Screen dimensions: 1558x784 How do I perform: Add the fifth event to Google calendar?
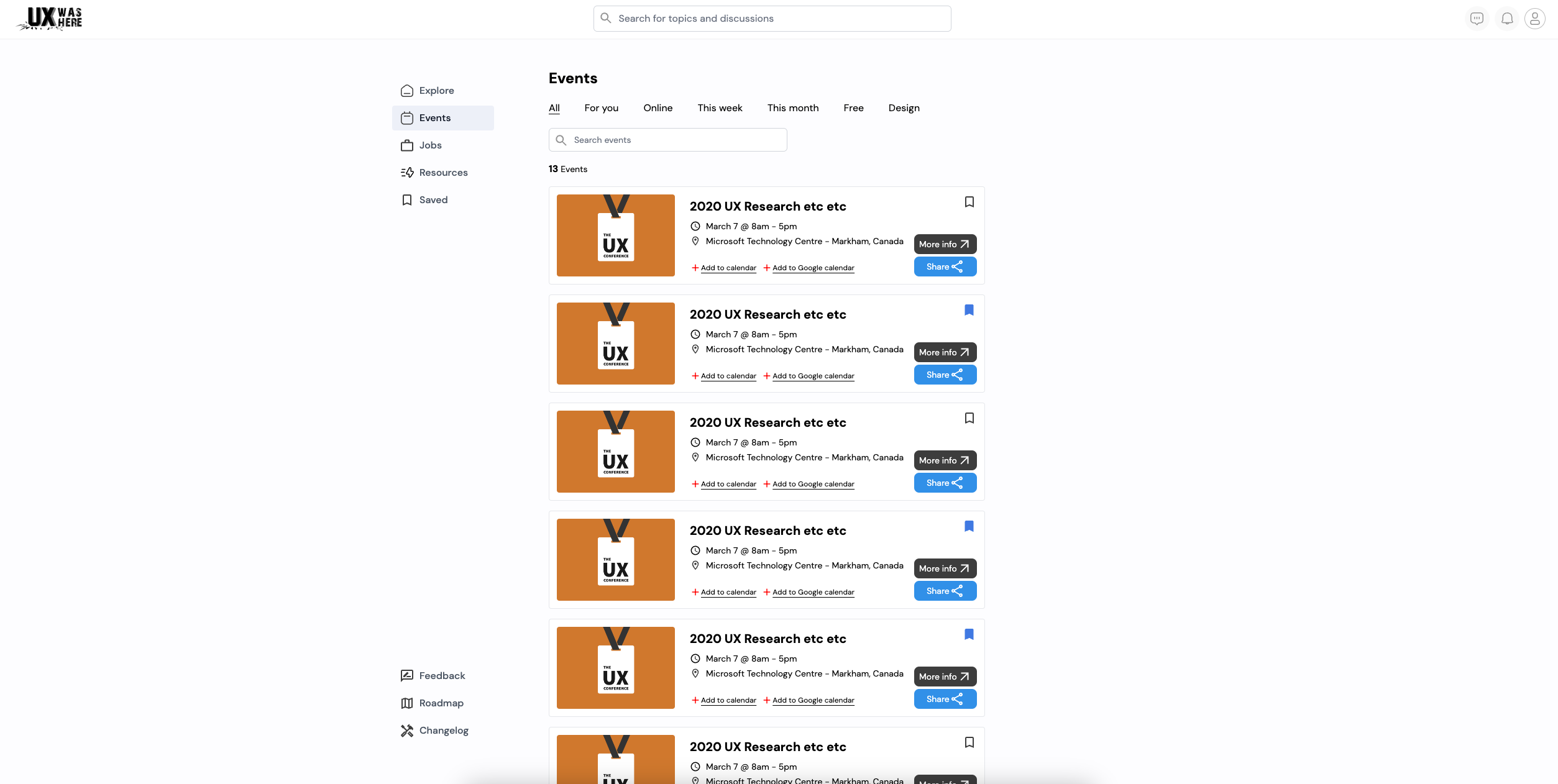click(809, 700)
